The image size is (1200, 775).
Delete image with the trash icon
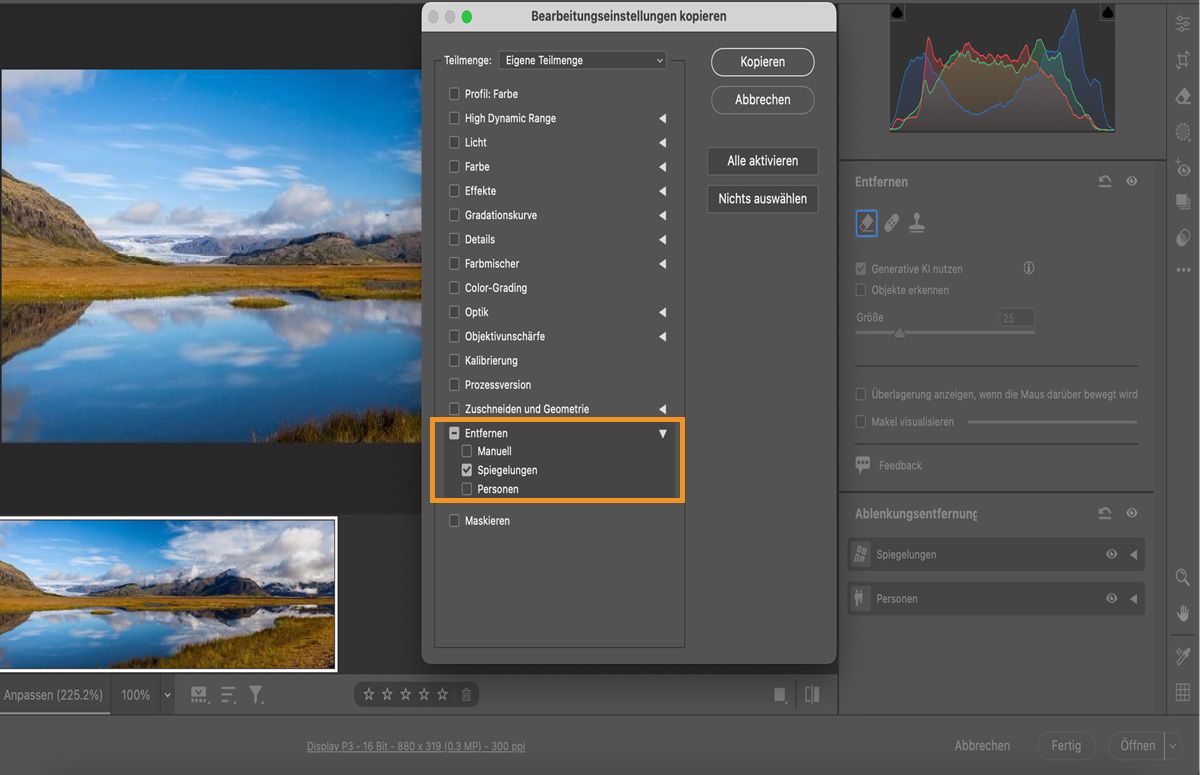click(466, 694)
